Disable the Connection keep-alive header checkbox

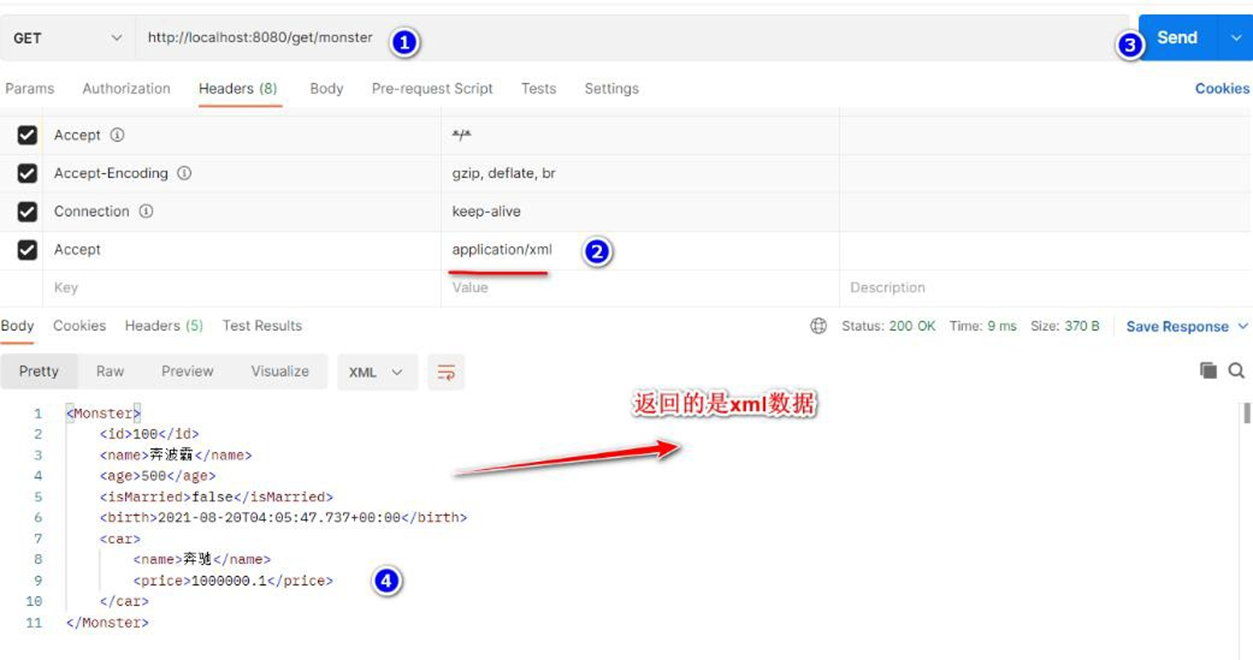click(27, 211)
